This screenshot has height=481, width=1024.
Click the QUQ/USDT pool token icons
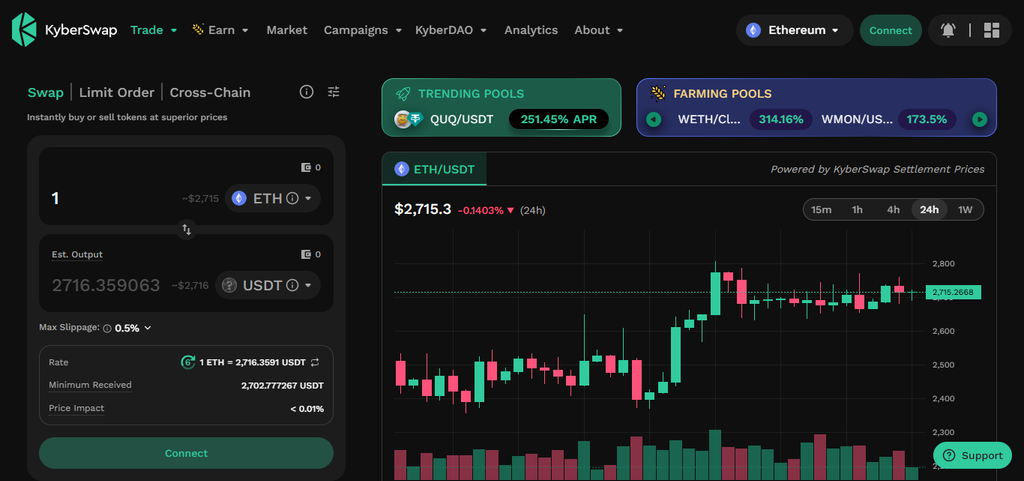tap(409, 119)
